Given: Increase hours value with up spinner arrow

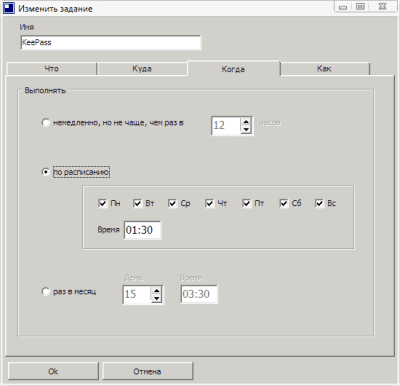Looking at the screenshot, I should (246, 122).
